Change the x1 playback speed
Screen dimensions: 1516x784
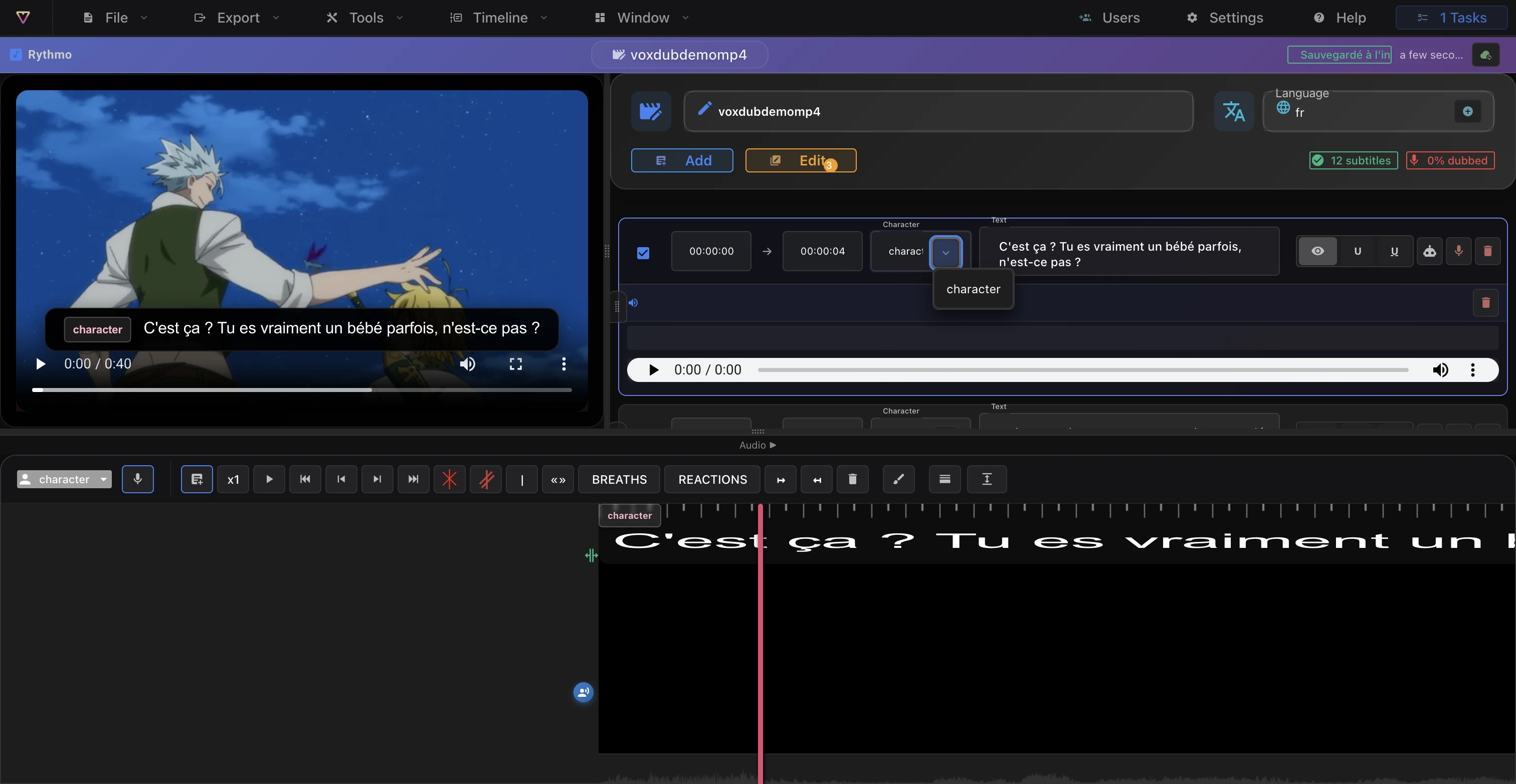click(233, 479)
